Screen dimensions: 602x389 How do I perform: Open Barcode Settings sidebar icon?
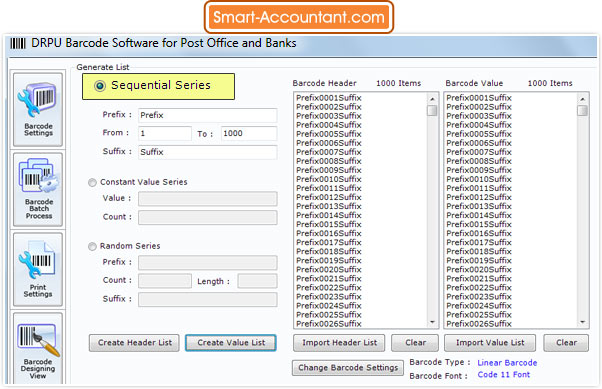[x=38, y=110]
